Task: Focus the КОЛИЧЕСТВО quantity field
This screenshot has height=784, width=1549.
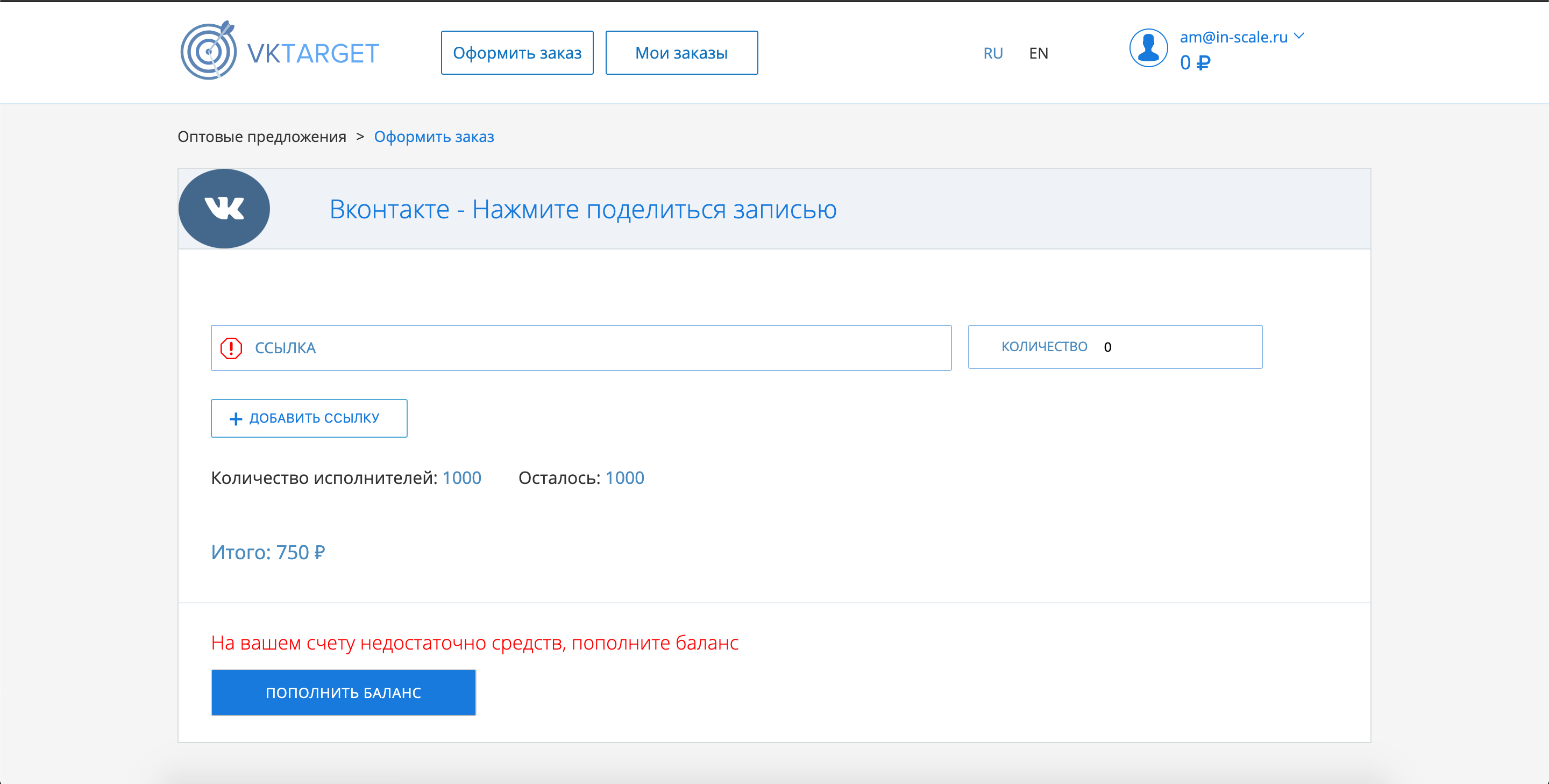Action: [x=1115, y=347]
